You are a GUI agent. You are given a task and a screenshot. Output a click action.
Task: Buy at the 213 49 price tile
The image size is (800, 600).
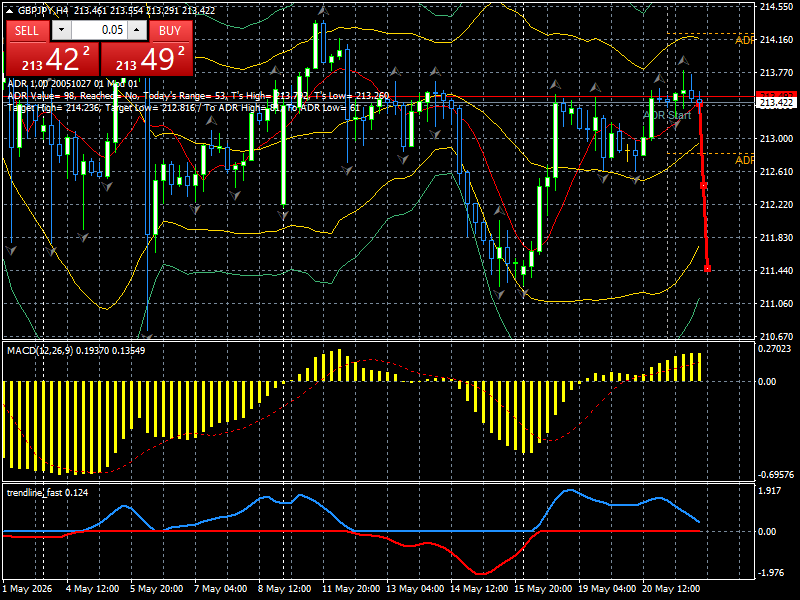click(146, 59)
